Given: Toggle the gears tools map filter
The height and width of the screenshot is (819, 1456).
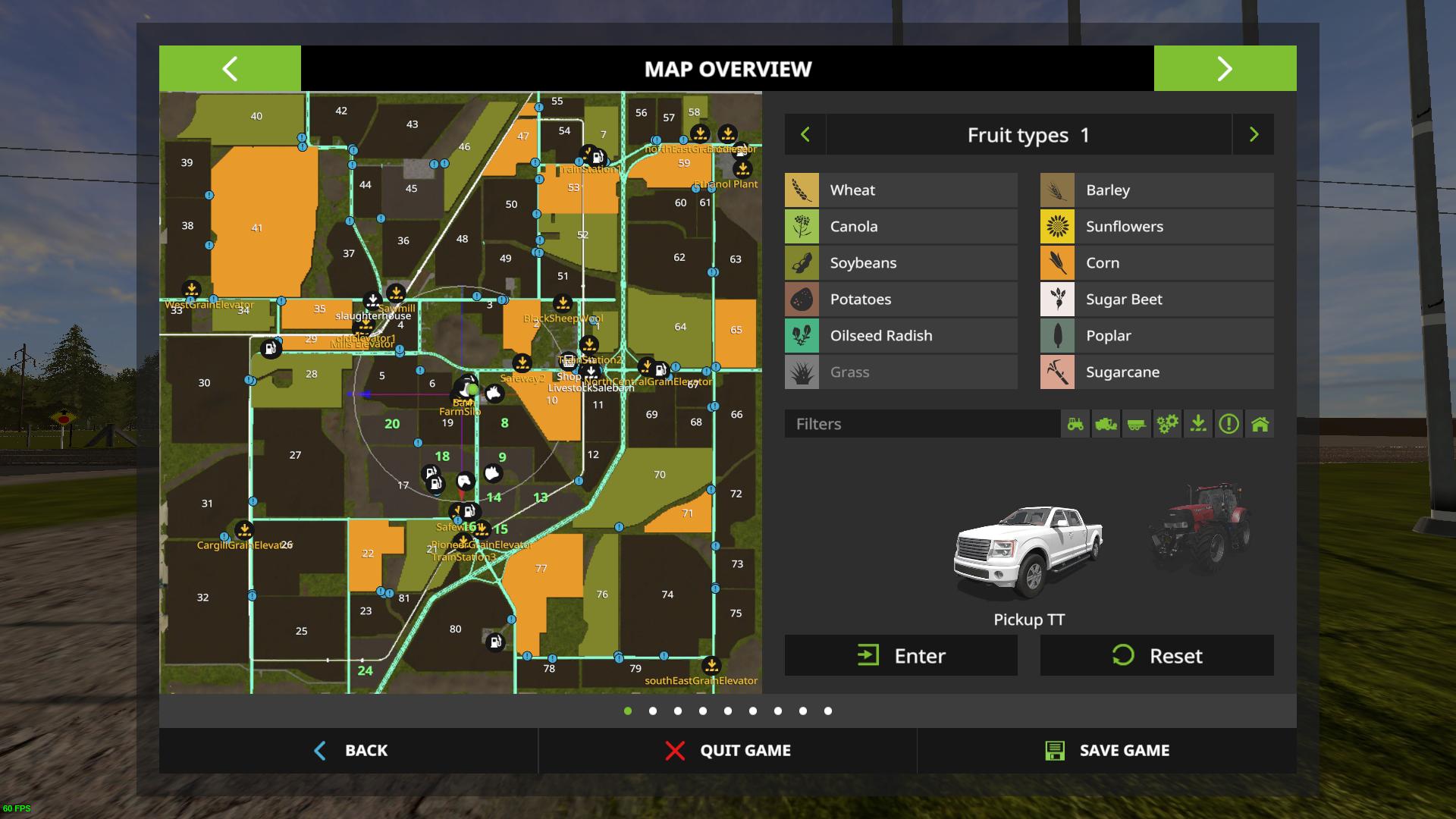Looking at the screenshot, I should [x=1167, y=424].
